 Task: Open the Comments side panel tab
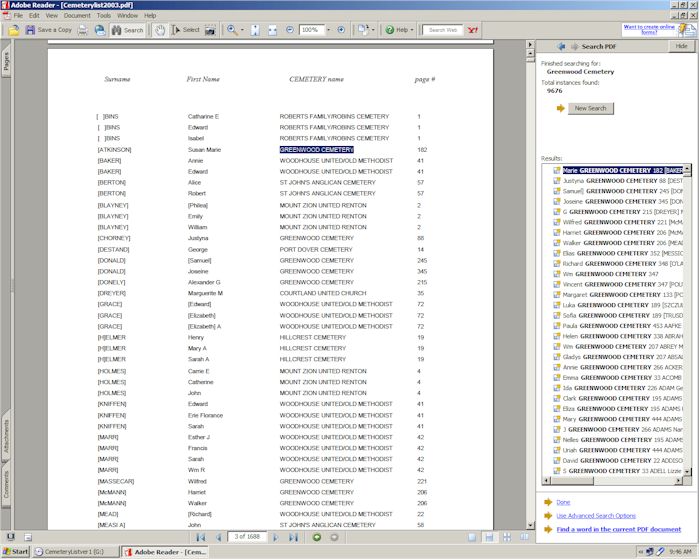click(x=6, y=484)
